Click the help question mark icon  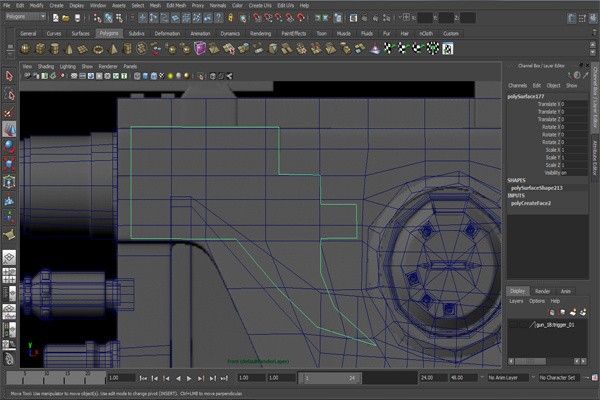click(x=218, y=18)
